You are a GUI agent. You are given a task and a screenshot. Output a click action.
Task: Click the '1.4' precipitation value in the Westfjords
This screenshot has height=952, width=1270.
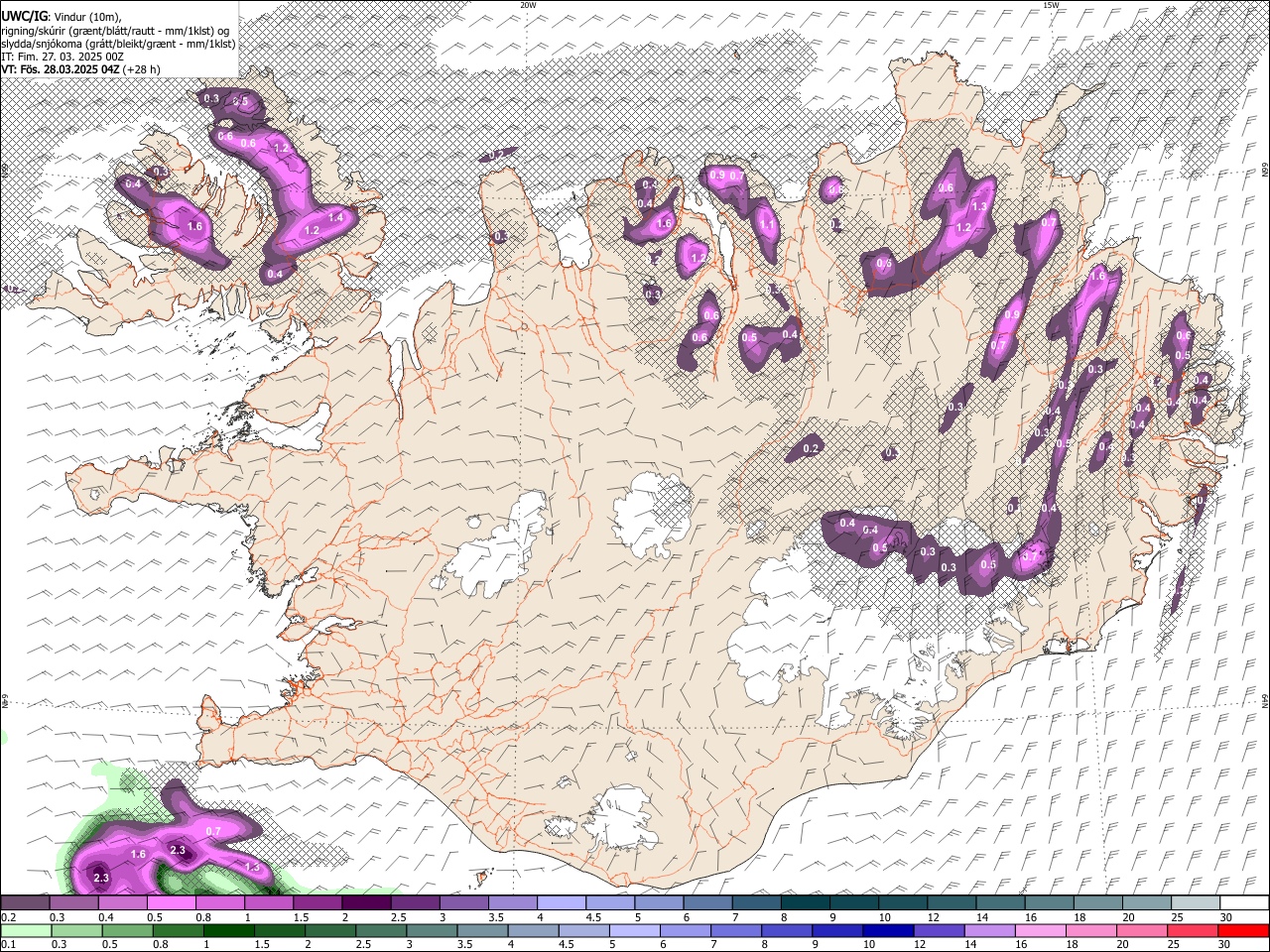click(335, 218)
